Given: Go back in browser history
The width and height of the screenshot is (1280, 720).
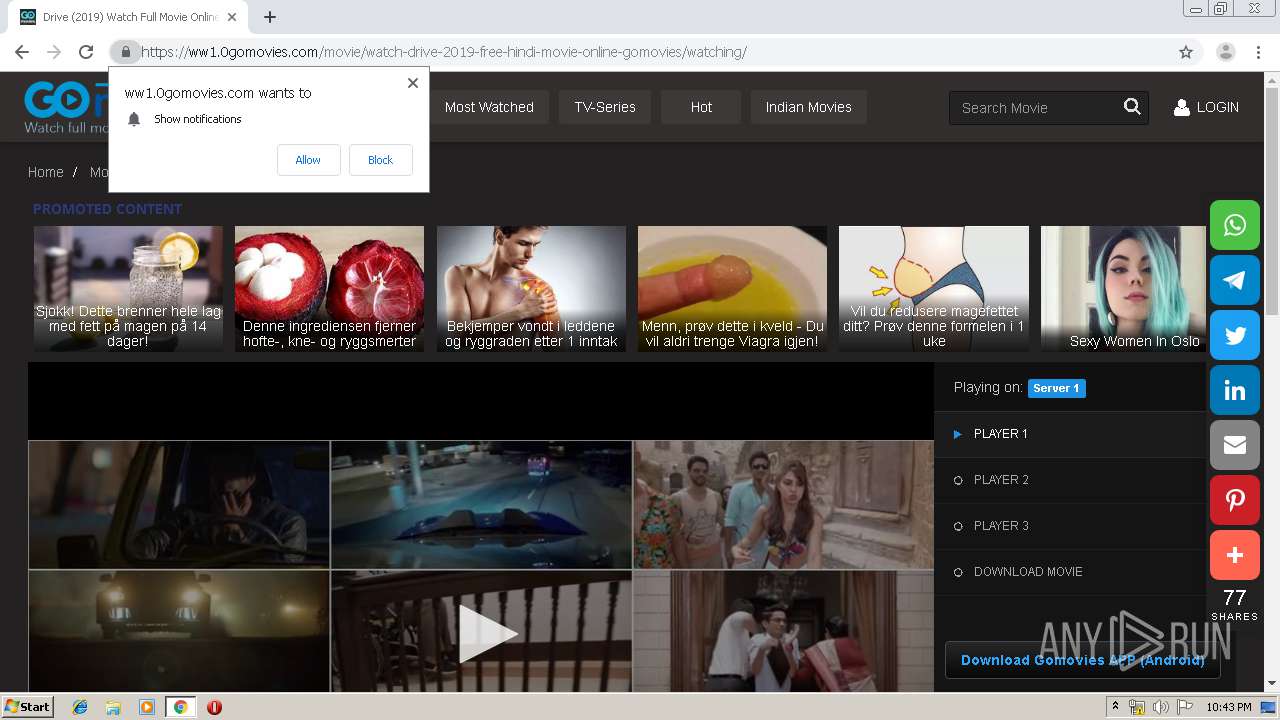Looking at the screenshot, I should tap(22, 52).
